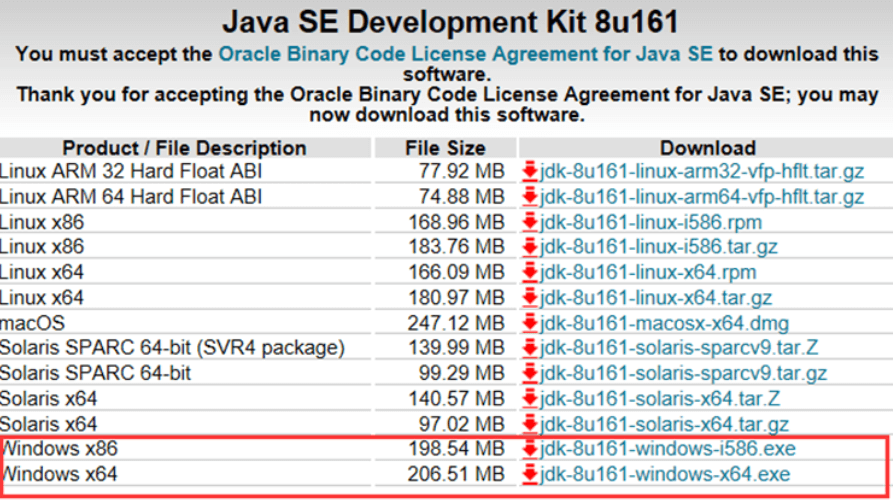Screen dimensions: 893x503
Task: Click download arrow icon beside solaris-sparcv9.tar.gz
Action: click(x=530, y=373)
